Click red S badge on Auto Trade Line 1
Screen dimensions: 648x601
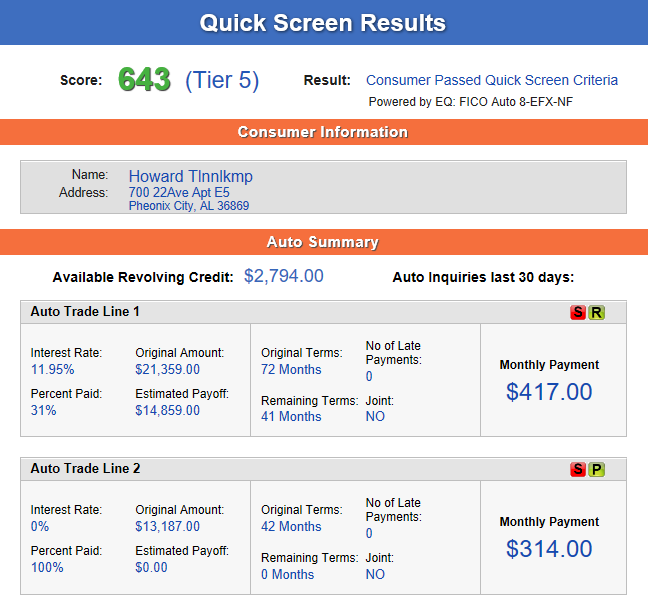578,313
